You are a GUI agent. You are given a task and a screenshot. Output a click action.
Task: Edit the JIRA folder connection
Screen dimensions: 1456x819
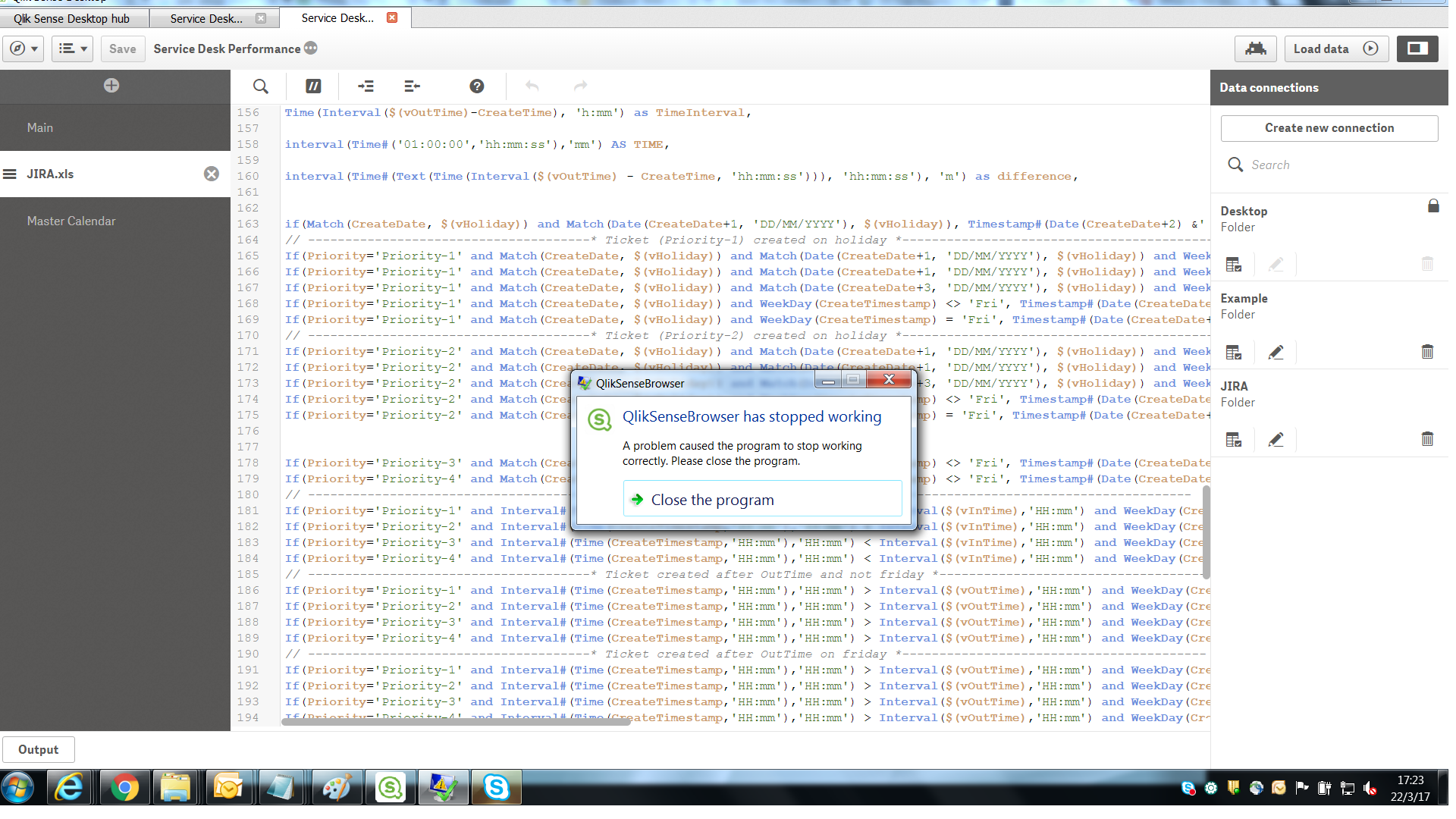coord(1277,440)
